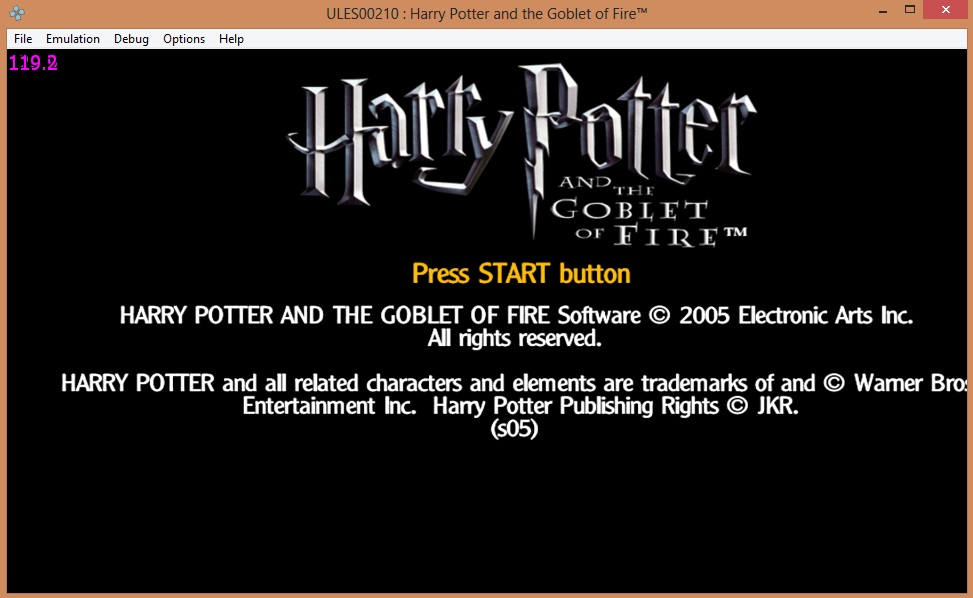Screen dimensions: 973x598
Task: Click the PPSSPP icon in the title bar
Action: 17,14
